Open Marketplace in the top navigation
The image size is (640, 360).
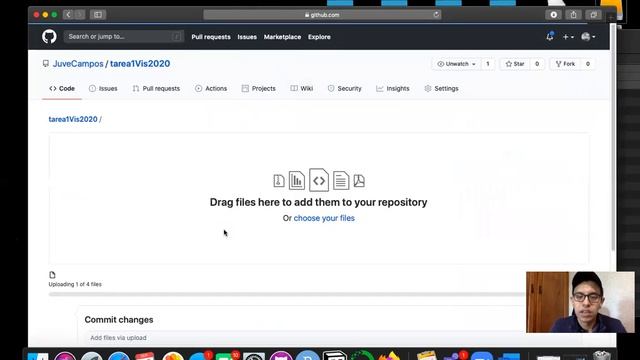(282, 37)
